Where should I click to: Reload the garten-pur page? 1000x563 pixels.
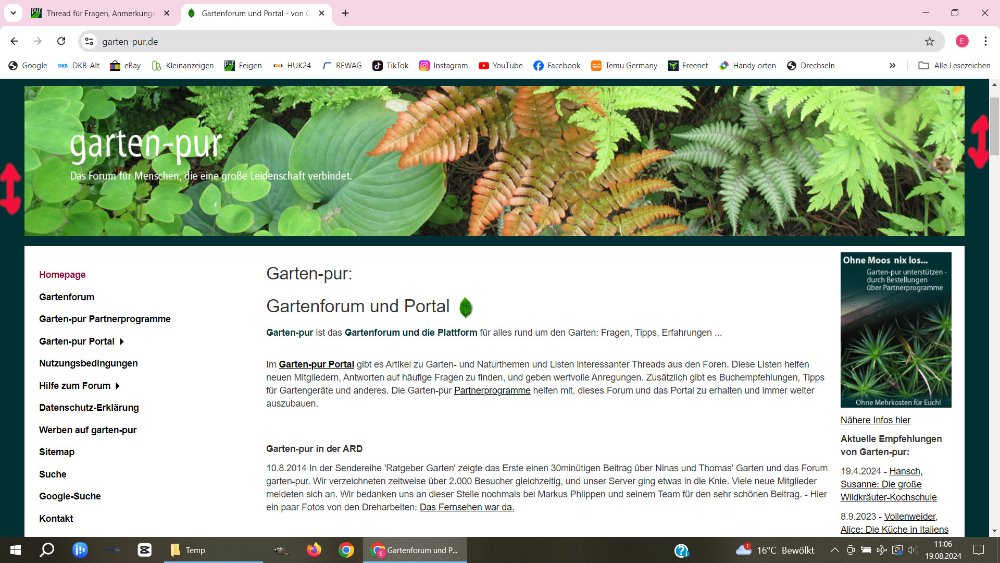coord(61,41)
